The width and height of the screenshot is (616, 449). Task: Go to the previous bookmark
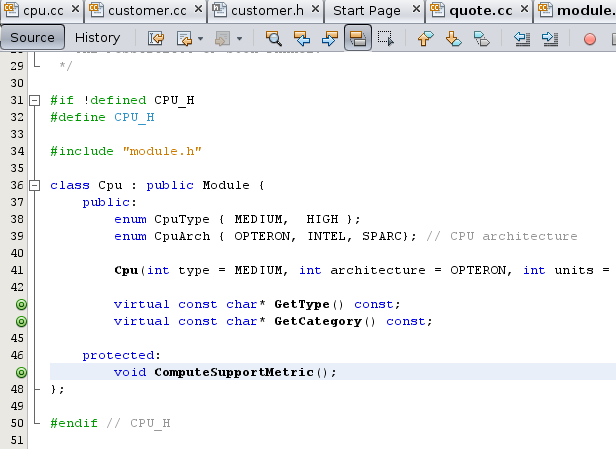tap(425, 39)
